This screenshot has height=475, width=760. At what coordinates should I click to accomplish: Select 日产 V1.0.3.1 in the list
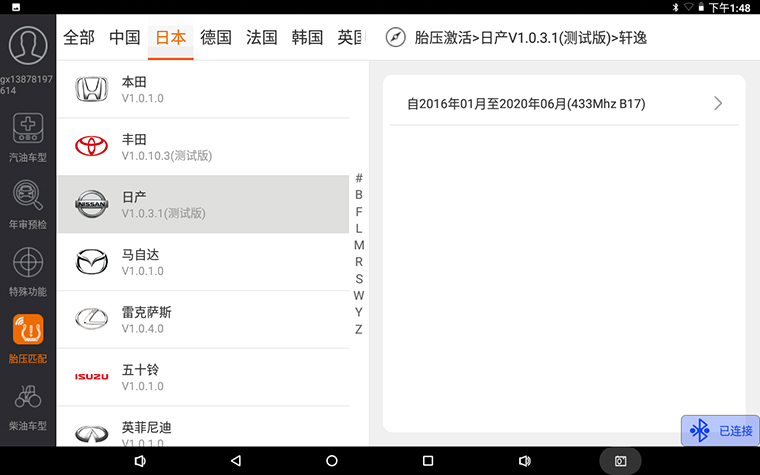point(204,204)
